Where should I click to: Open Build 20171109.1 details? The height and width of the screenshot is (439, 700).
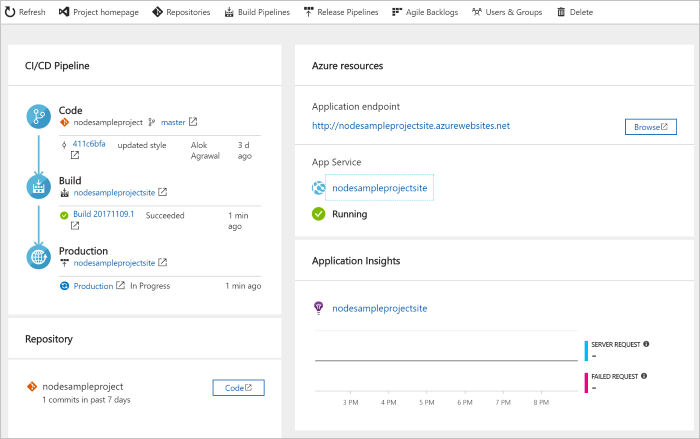103,214
